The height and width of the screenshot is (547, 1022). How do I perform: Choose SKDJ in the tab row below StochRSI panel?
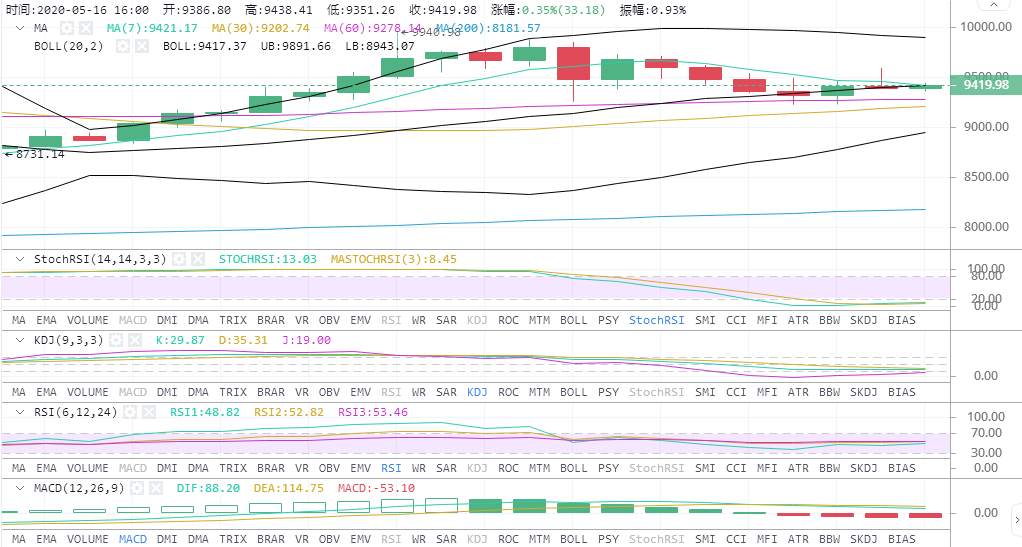point(864,320)
